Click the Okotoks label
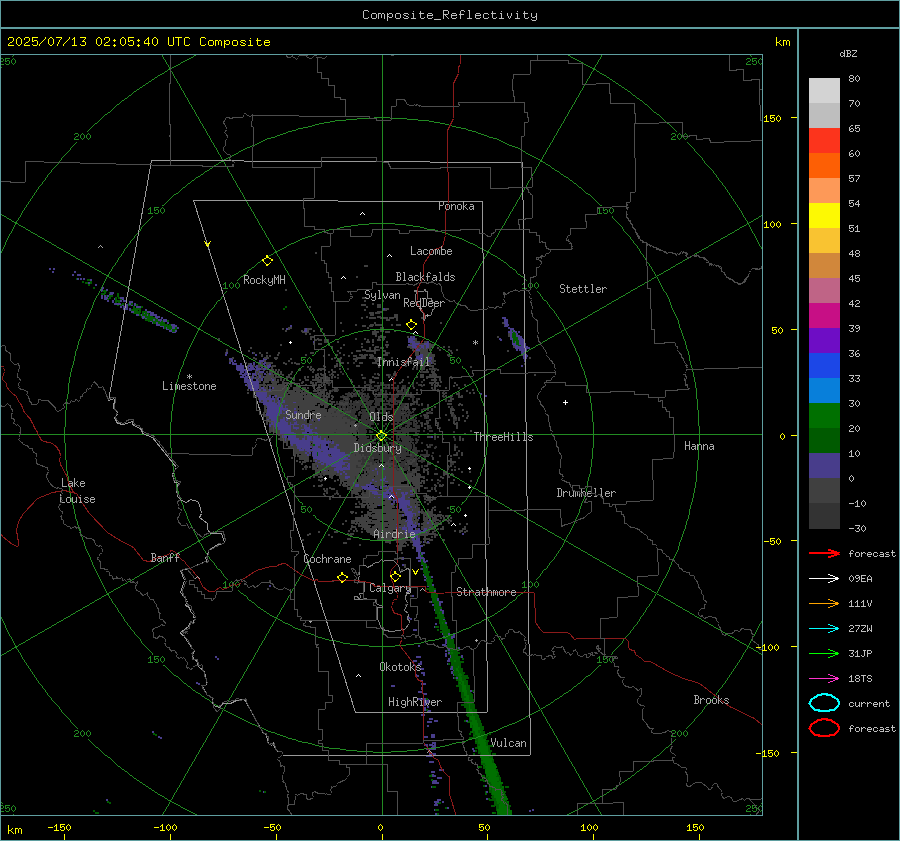 (x=400, y=666)
